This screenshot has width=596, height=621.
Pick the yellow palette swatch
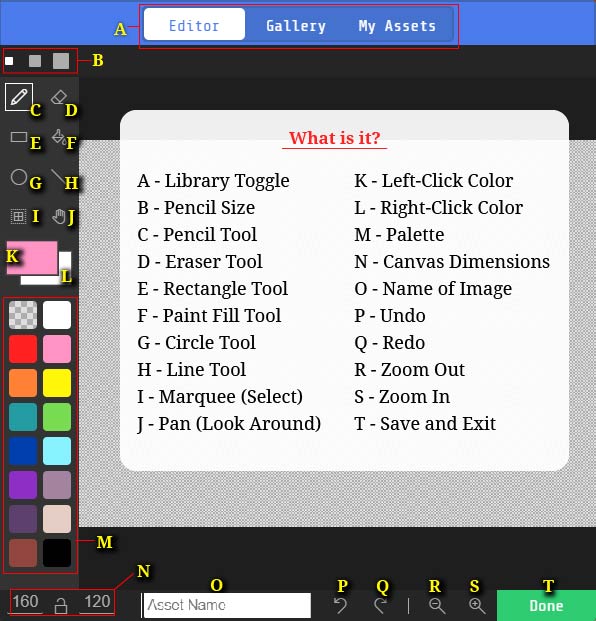[x=57, y=383]
